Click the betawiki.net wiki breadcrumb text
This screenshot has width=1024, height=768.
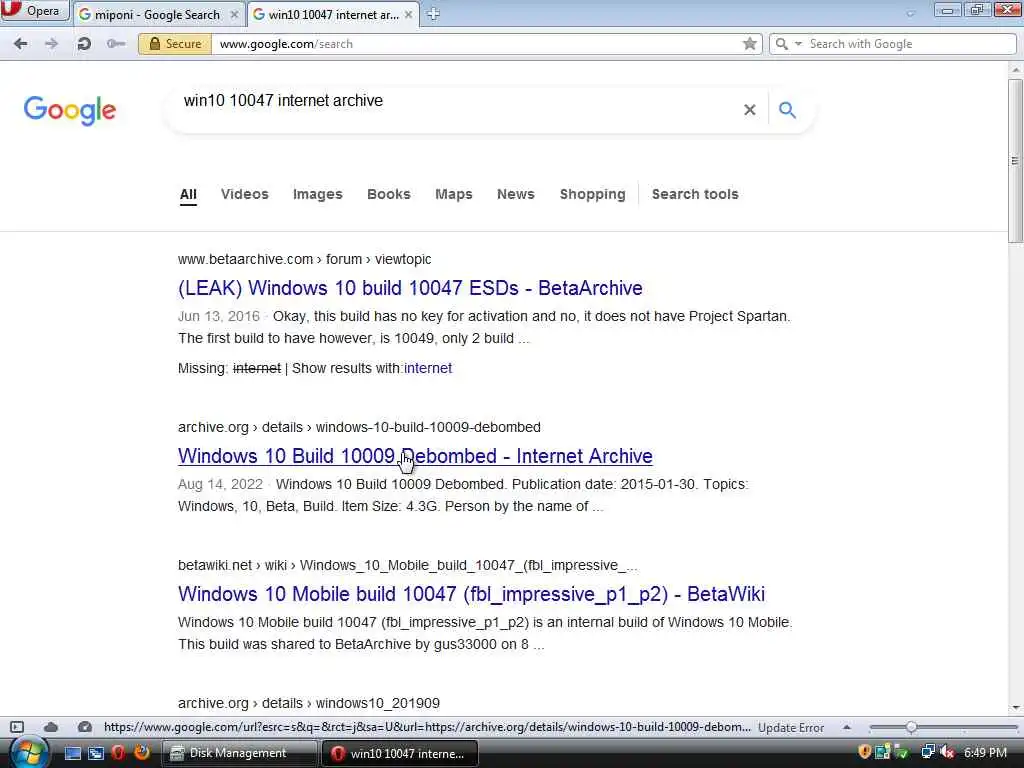(x=407, y=565)
